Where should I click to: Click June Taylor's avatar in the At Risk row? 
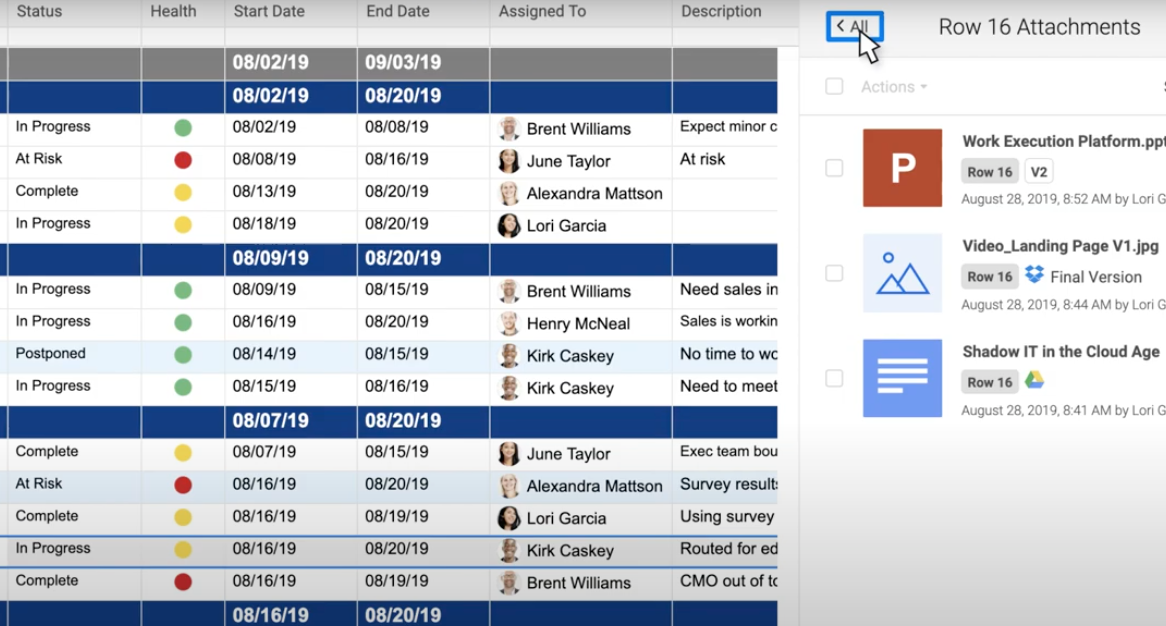coord(509,161)
